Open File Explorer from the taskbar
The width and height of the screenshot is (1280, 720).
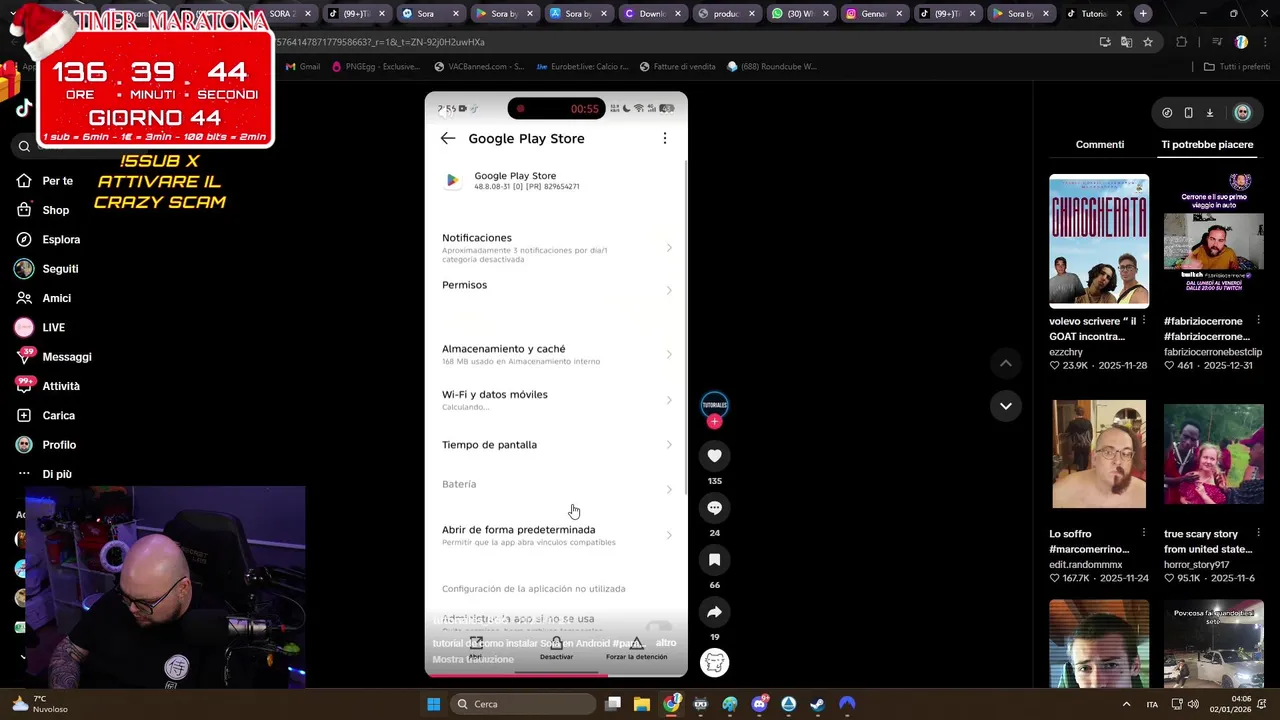pos(642,704)
